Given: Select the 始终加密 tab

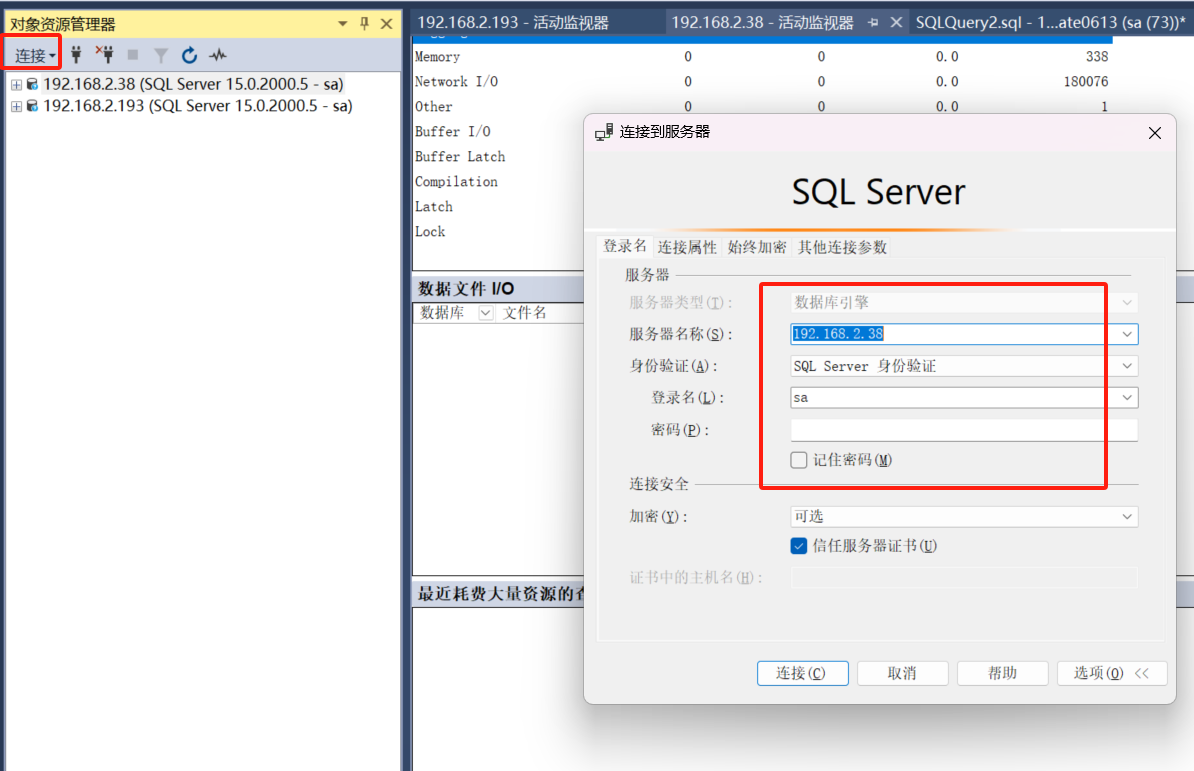Looking at the screenshot, I should [x=757, y=247].
